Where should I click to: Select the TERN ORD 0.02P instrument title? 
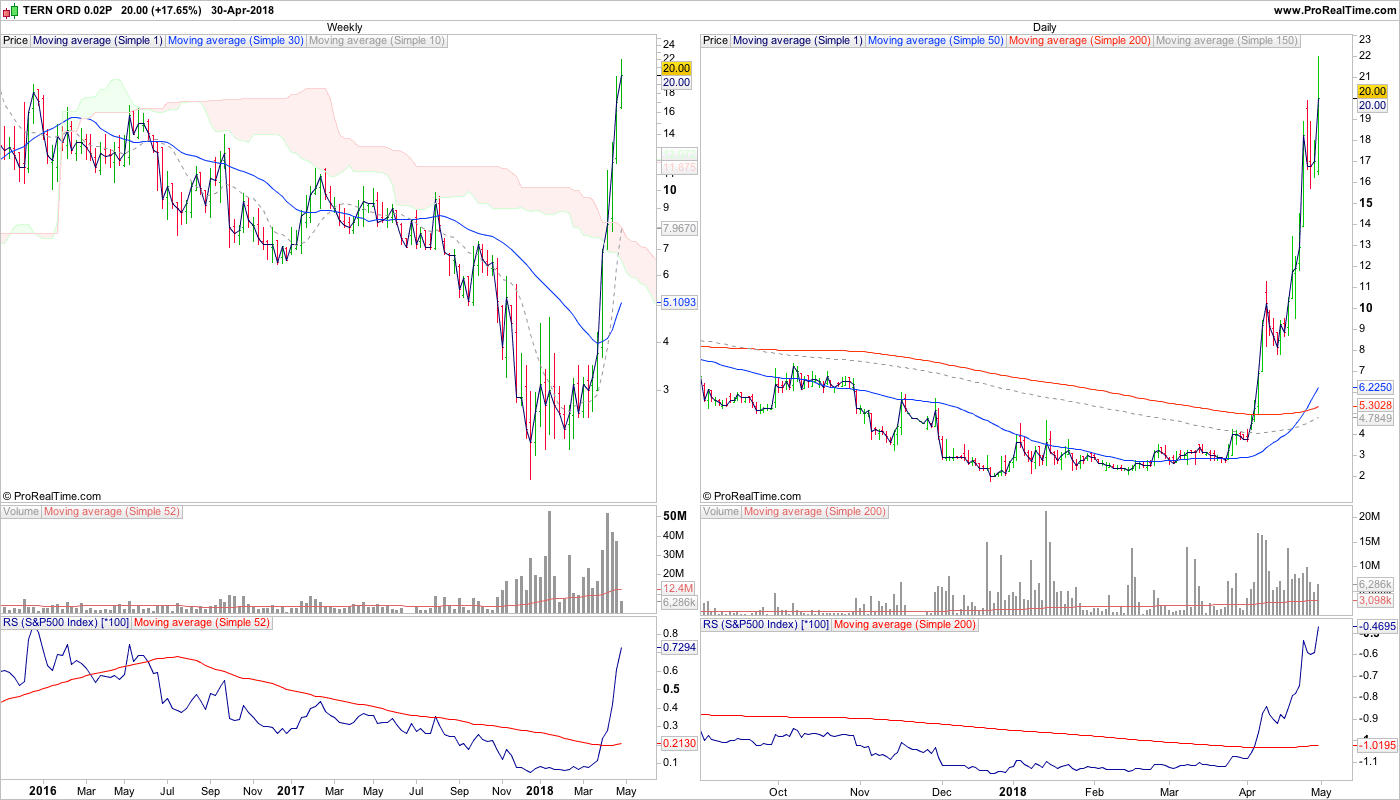click(67, 10)
